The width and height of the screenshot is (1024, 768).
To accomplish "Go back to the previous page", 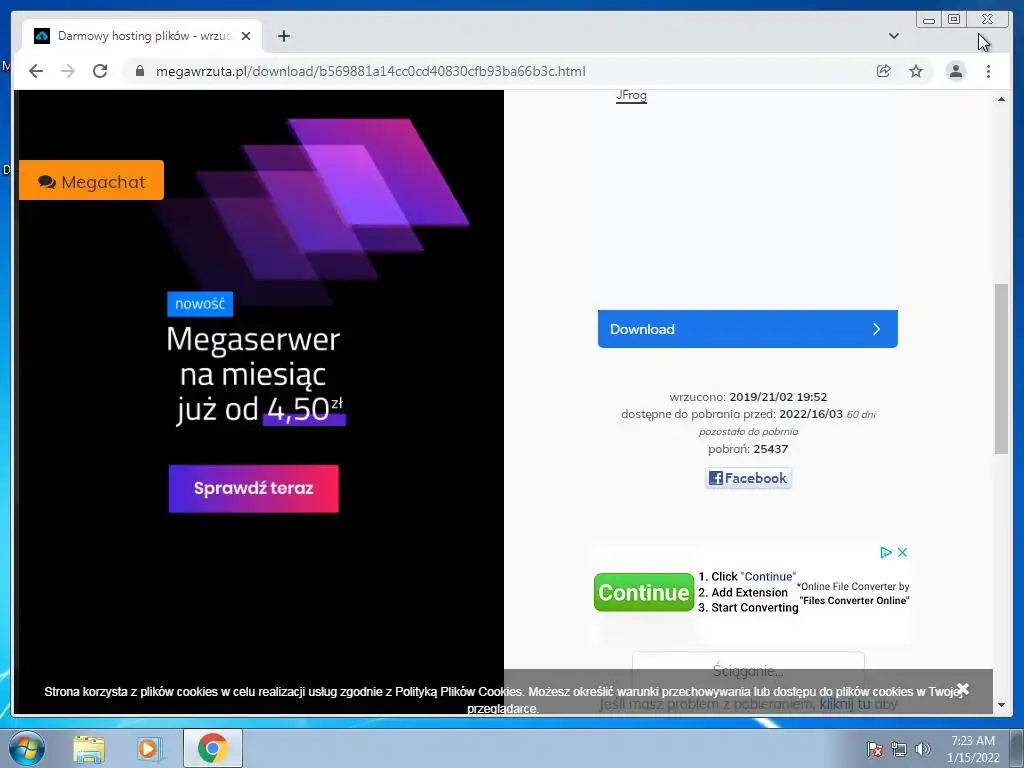I will click(36, 71).
